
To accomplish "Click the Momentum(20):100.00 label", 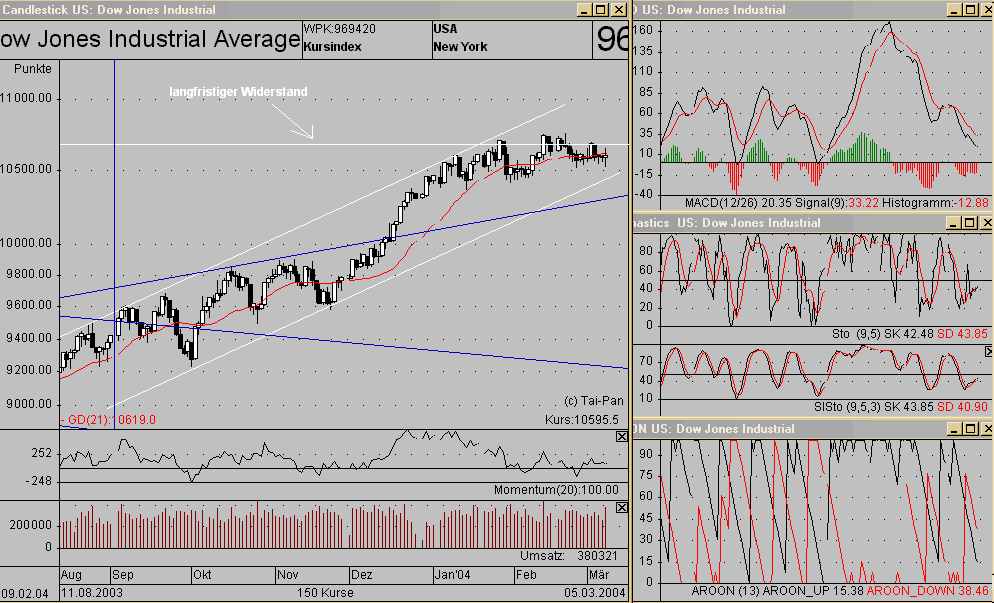I will click(556, 490).
